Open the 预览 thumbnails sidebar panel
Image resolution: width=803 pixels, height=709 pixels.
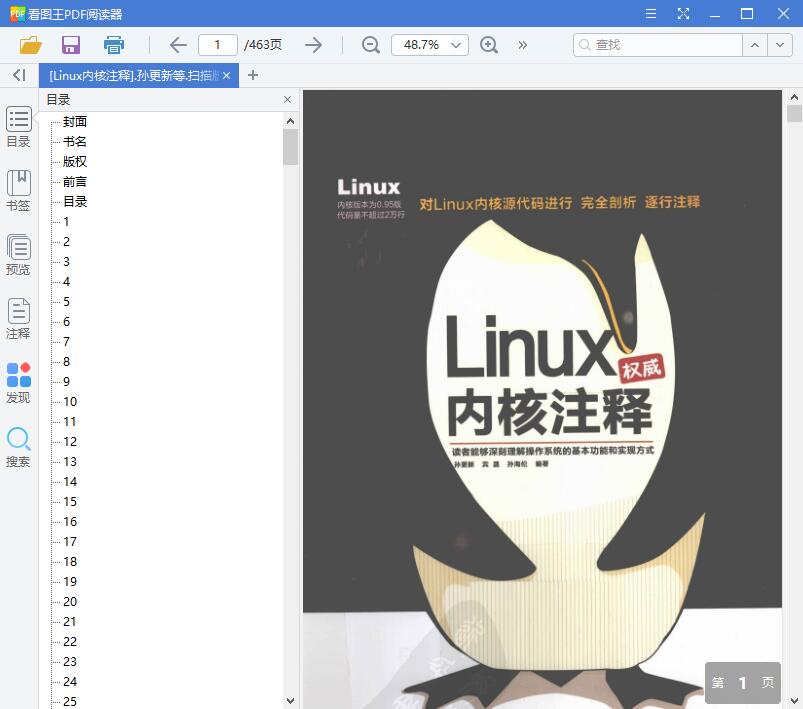click(x=18, y=255)
